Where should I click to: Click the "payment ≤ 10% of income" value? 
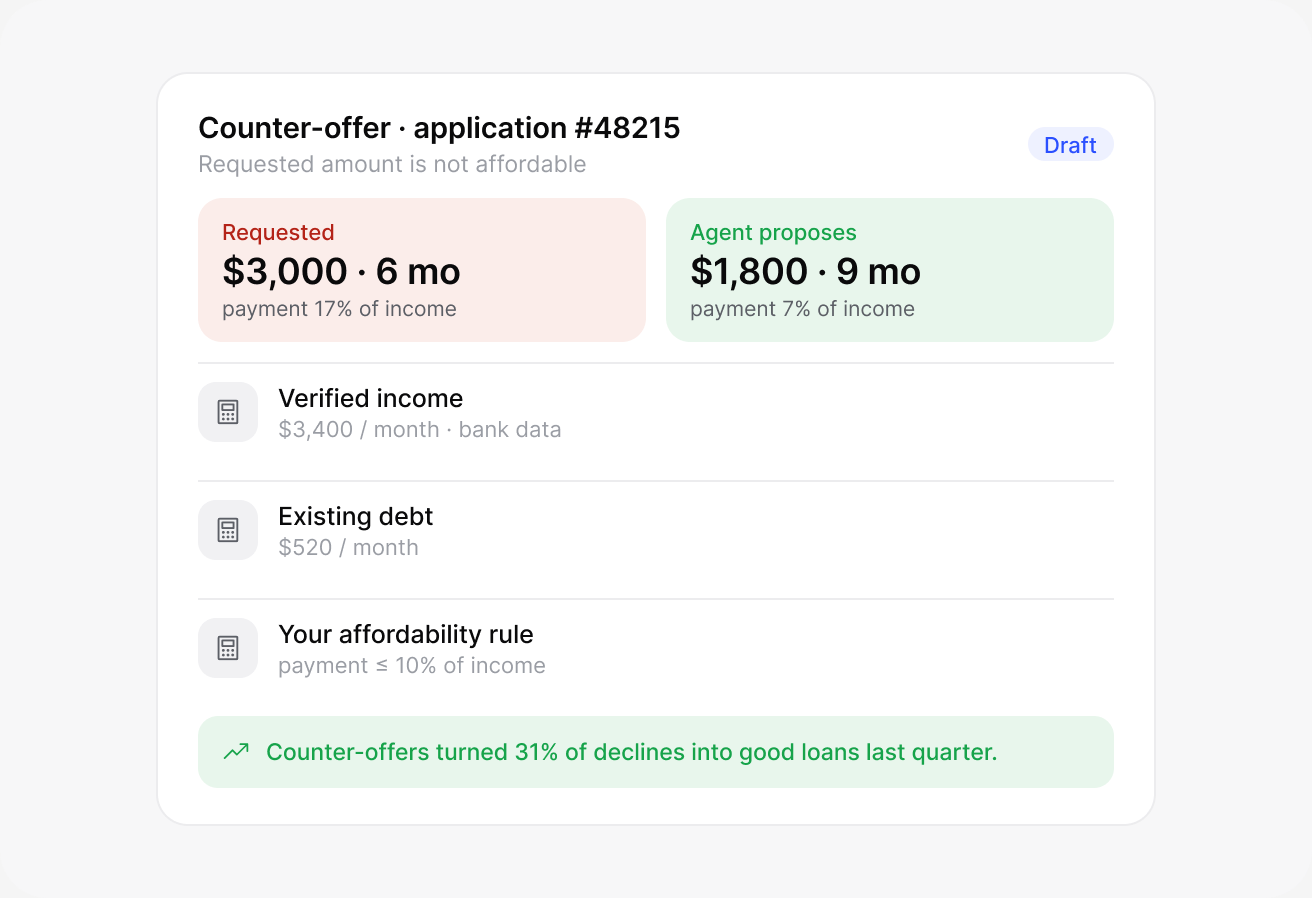pyautogui.click(x=412, y=666)
